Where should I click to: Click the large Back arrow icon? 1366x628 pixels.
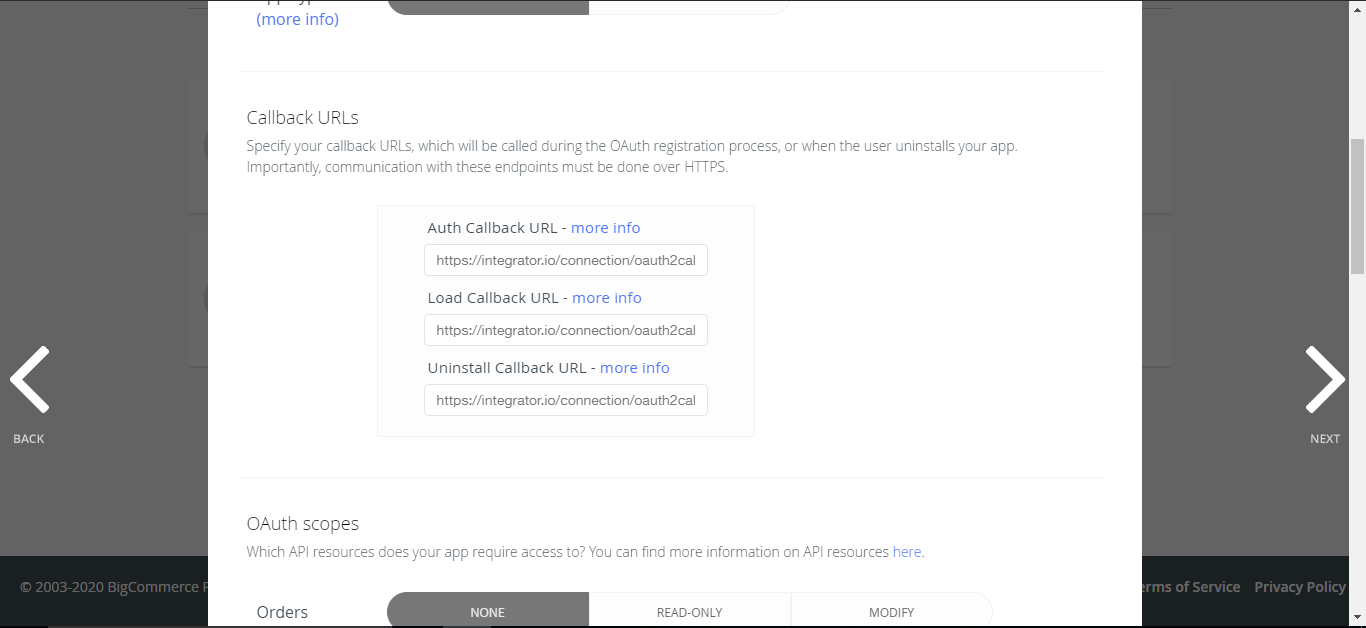click(29, 380)
